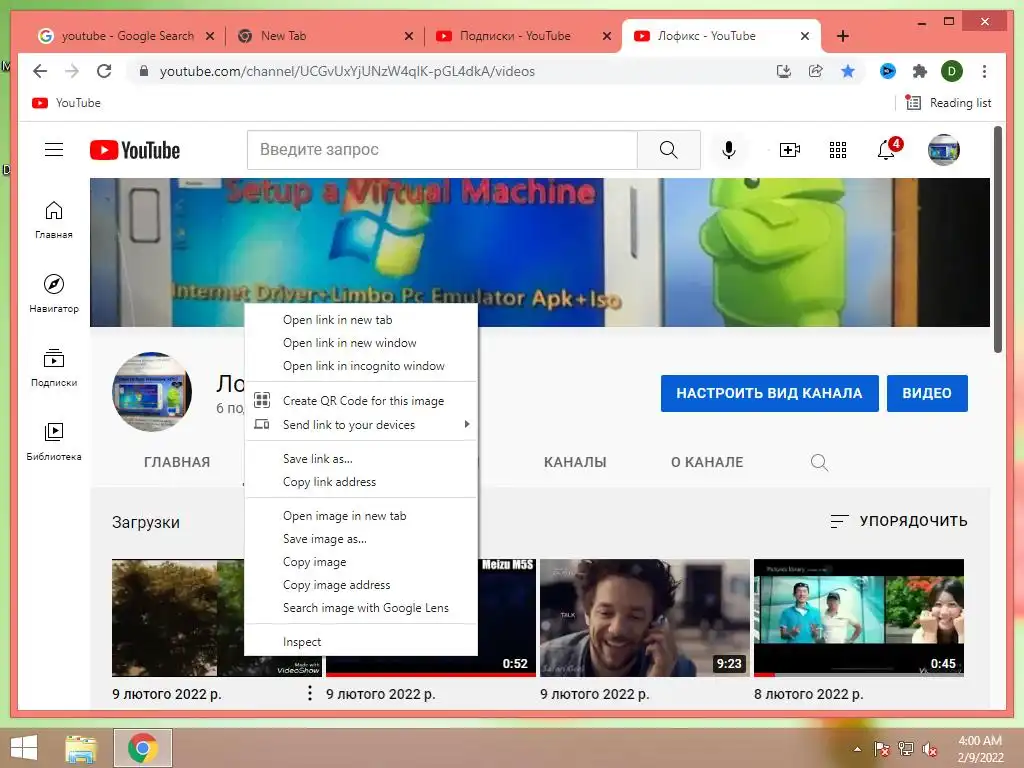1024x768 pixels.
Task: Click the channel avatar picture
Action: 152,392
